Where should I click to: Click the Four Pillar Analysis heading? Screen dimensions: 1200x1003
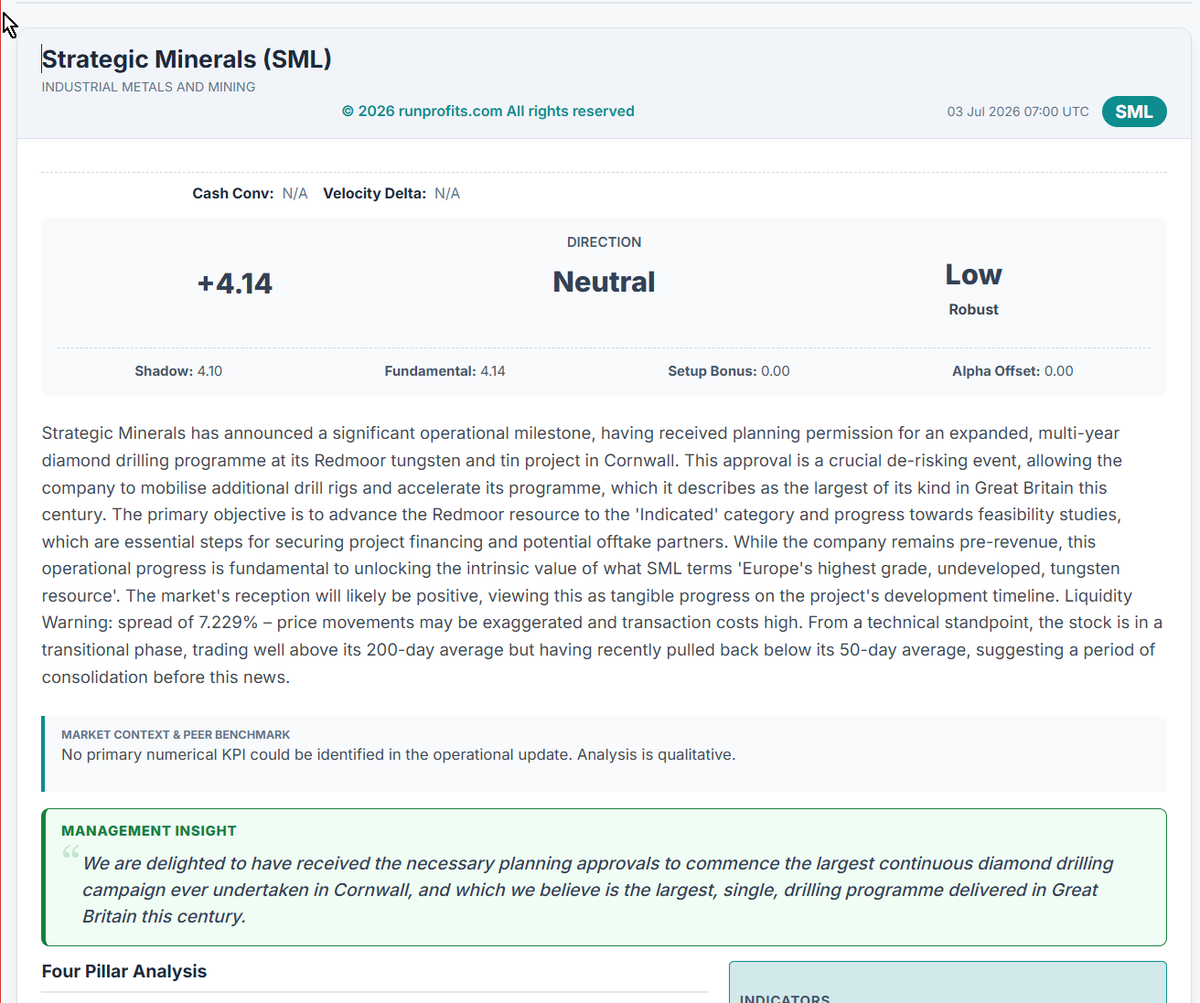pos(124,971)
